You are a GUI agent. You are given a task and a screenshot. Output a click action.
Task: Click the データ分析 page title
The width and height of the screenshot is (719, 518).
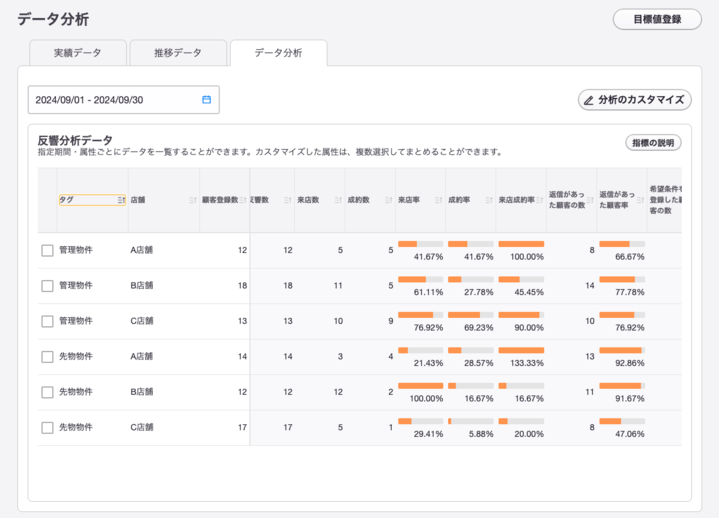tap(53, 19)
